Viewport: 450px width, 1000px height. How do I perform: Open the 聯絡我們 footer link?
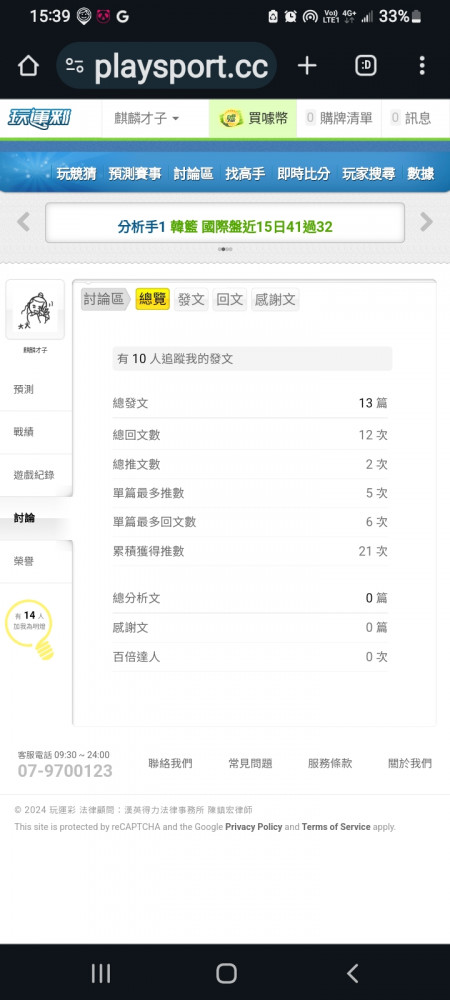[x=170, y=763]
